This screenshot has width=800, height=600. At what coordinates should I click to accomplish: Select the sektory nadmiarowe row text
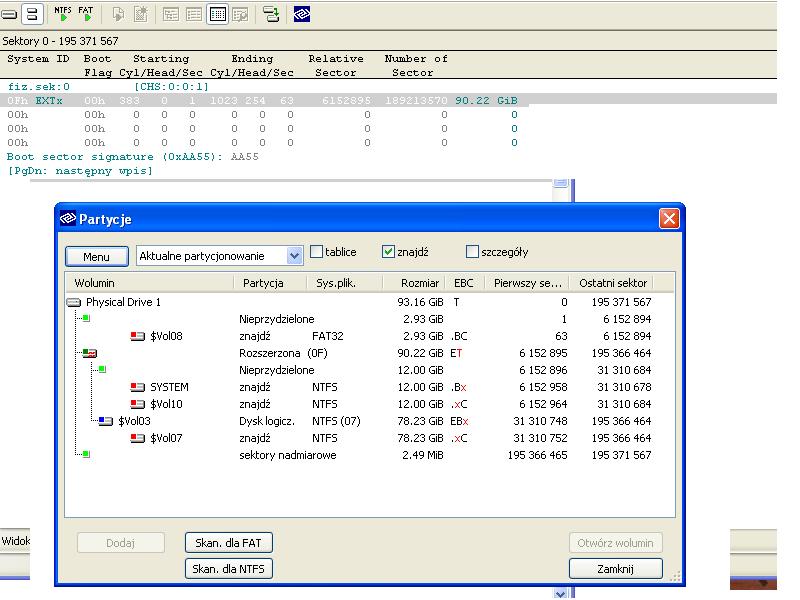288,455
